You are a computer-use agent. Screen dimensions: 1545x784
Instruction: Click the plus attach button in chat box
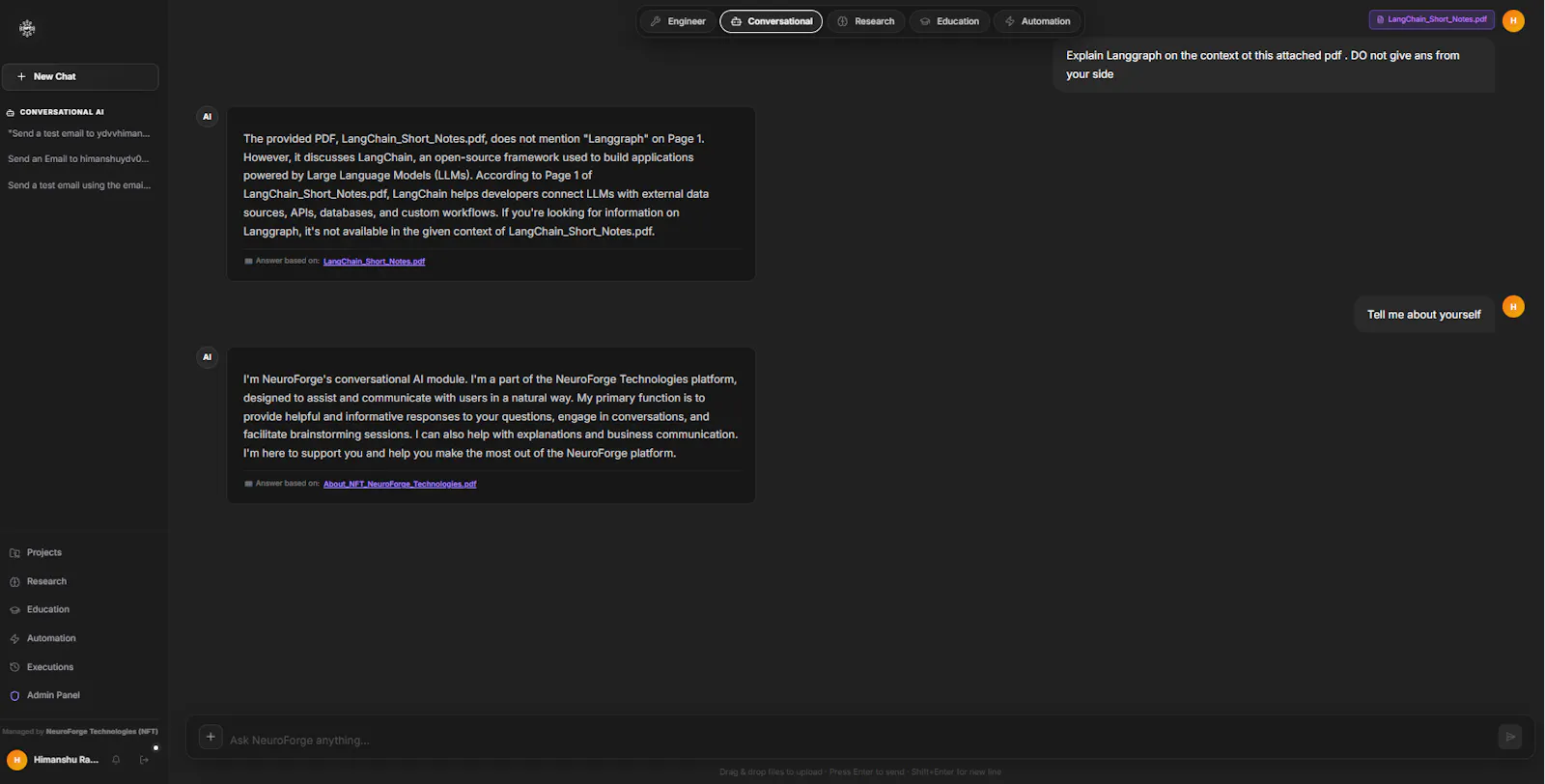click(211, 737)
